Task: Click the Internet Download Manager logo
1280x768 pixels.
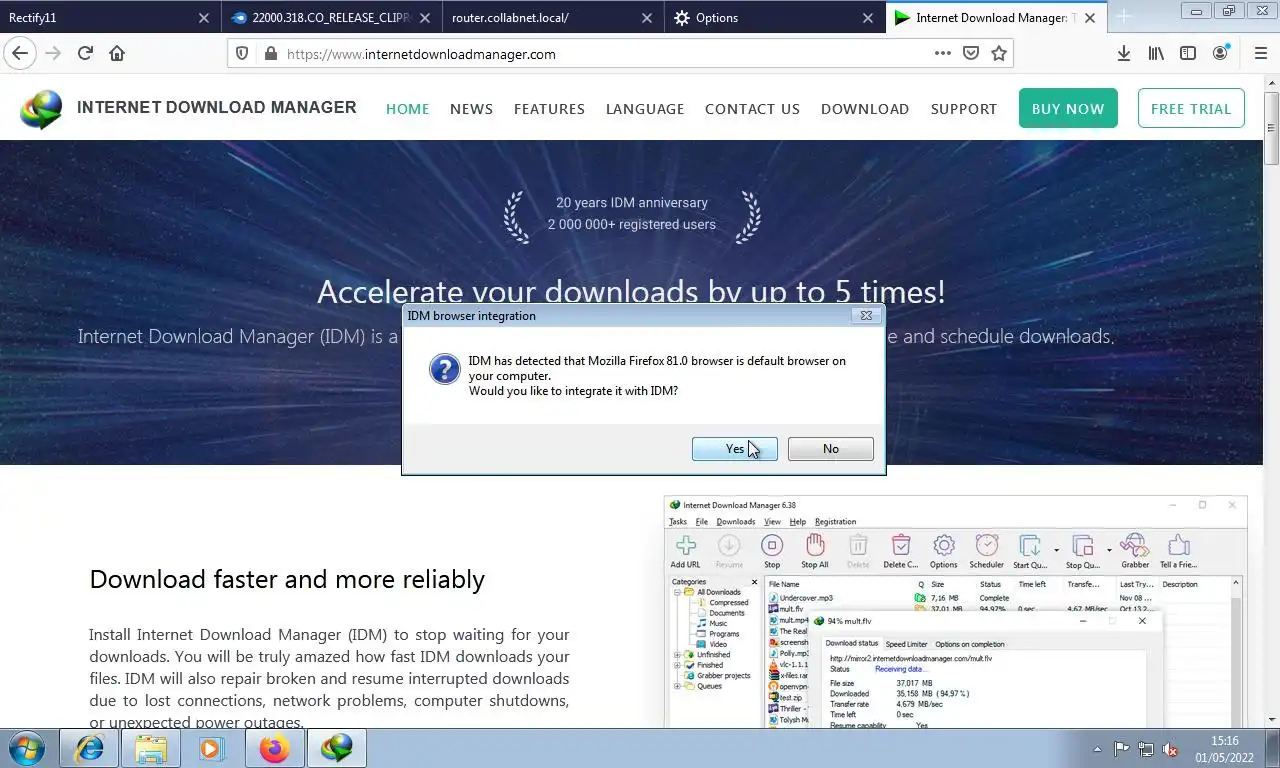Action: (188, 108)
